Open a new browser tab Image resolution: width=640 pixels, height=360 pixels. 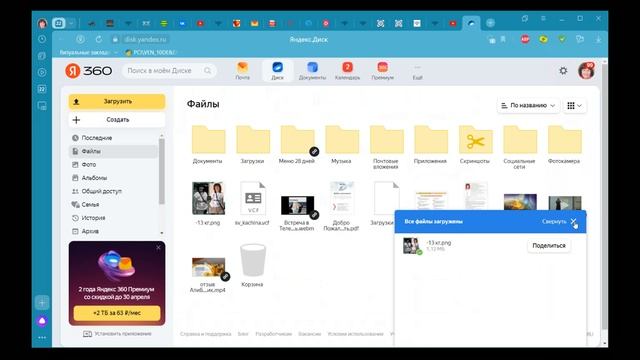(490, 23)
